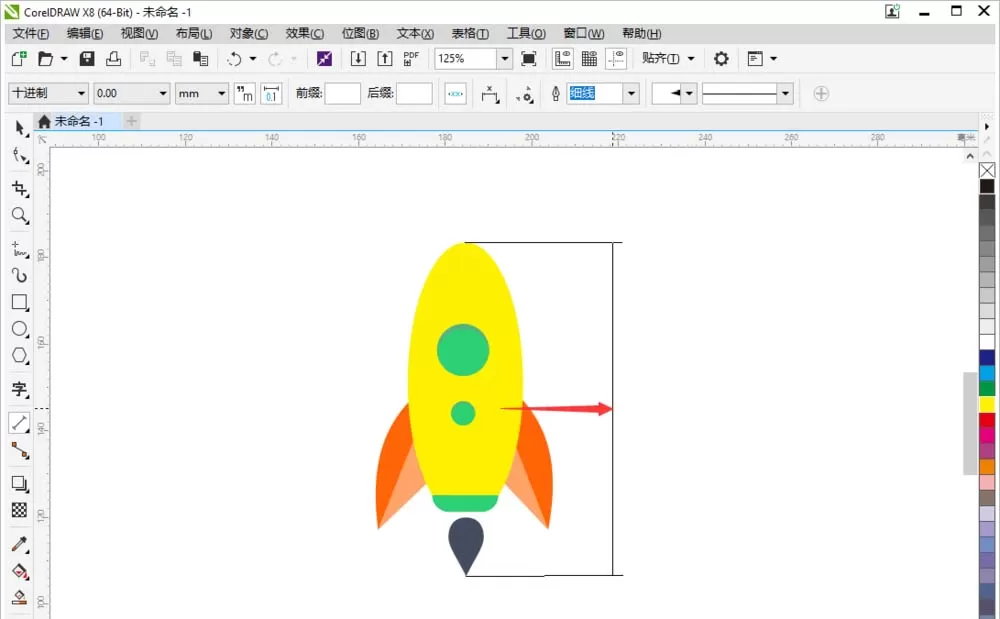Viewport: 1000px width, 619px height.
Task: Open the 编辑 menu
Action: click(85, 33)
